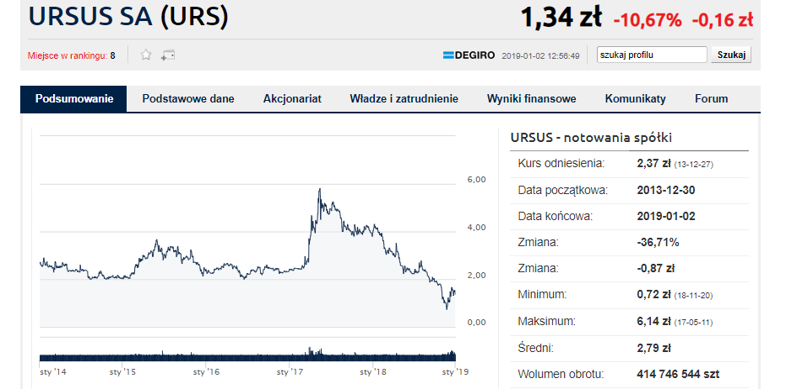
Task: Click the ranking position number 8
Action: [x=113, y=56]
